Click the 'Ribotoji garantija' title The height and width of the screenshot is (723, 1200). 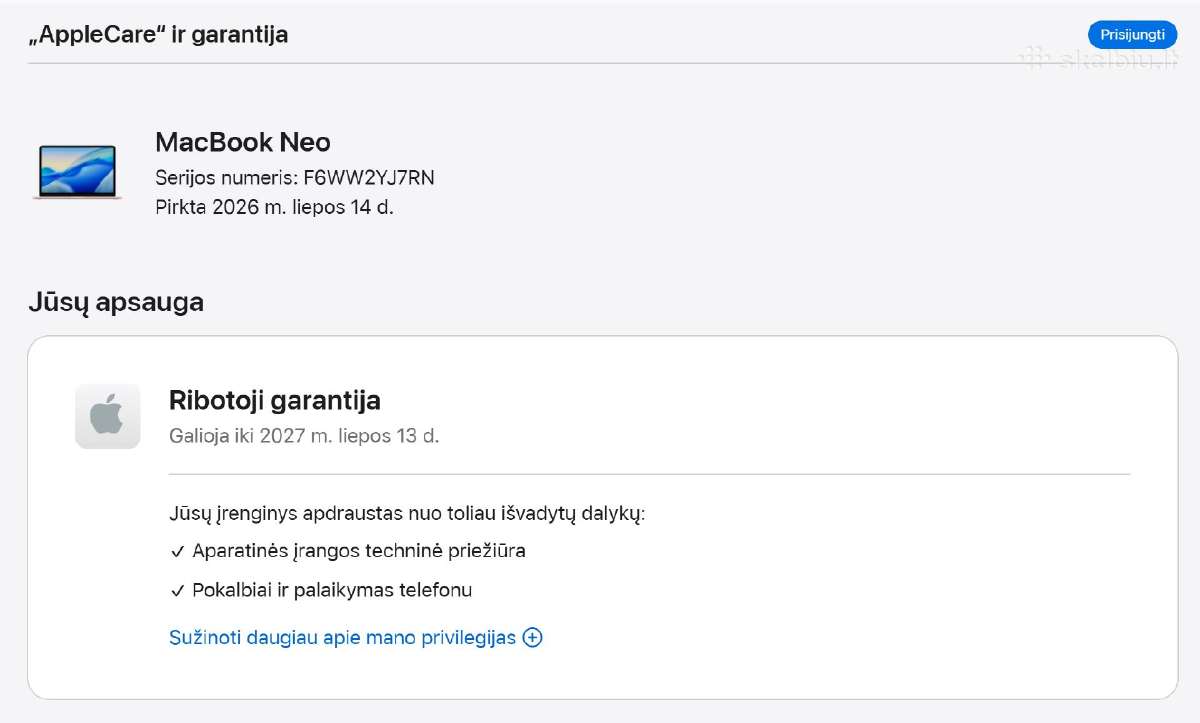275,401
